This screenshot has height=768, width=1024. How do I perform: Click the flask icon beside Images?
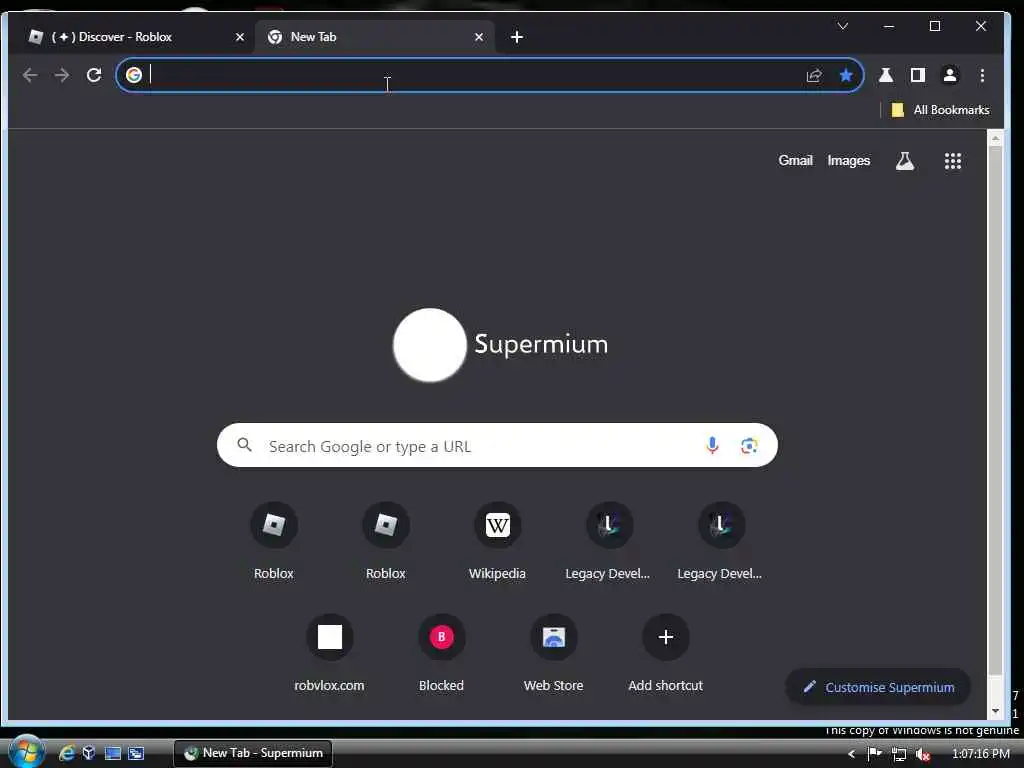point(904,161)
